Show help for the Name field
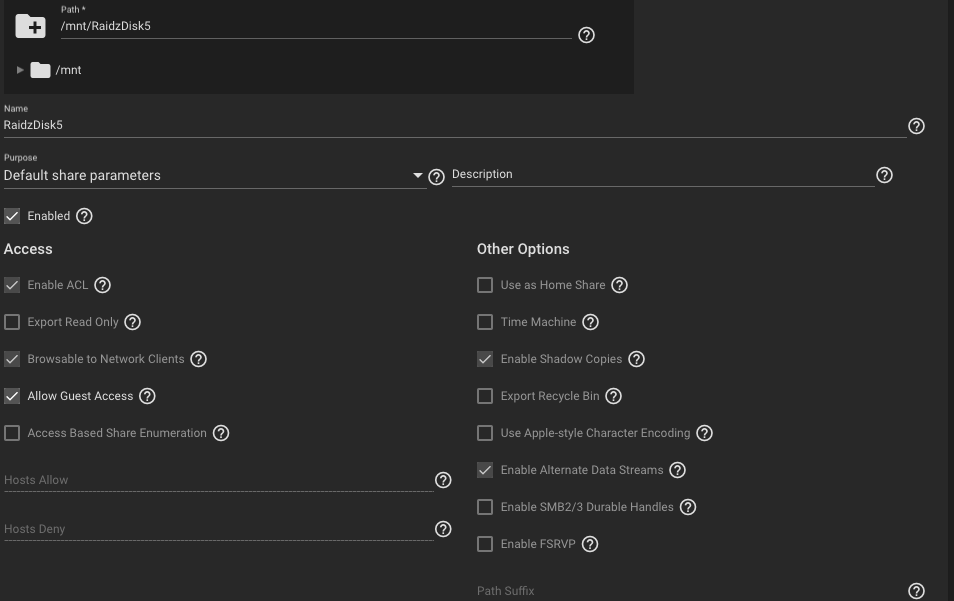Screen dimensions: 954x601 pos(916,126)
